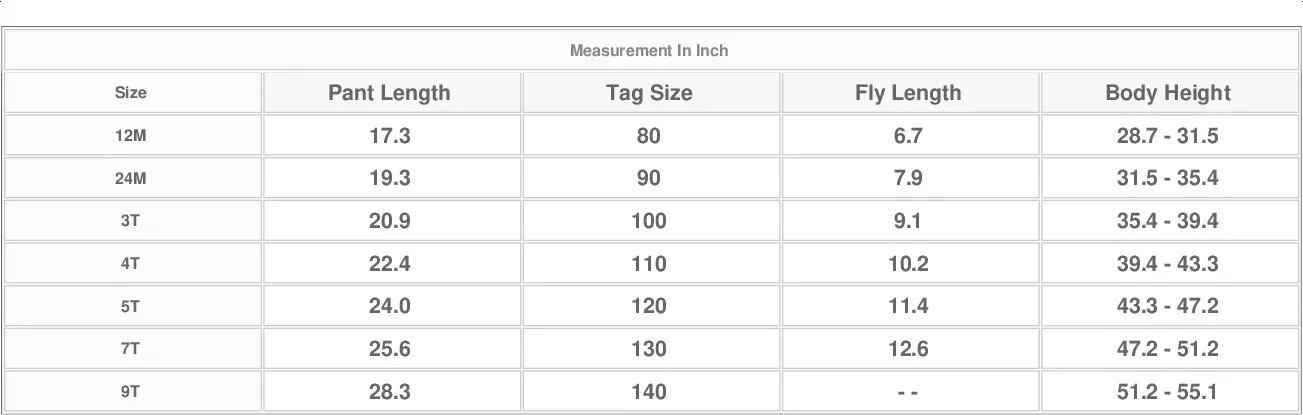The height and width of the screenshot is (415, 1303).
Task: Click the pant length value 17.3
Action: [x=389, y=136]
